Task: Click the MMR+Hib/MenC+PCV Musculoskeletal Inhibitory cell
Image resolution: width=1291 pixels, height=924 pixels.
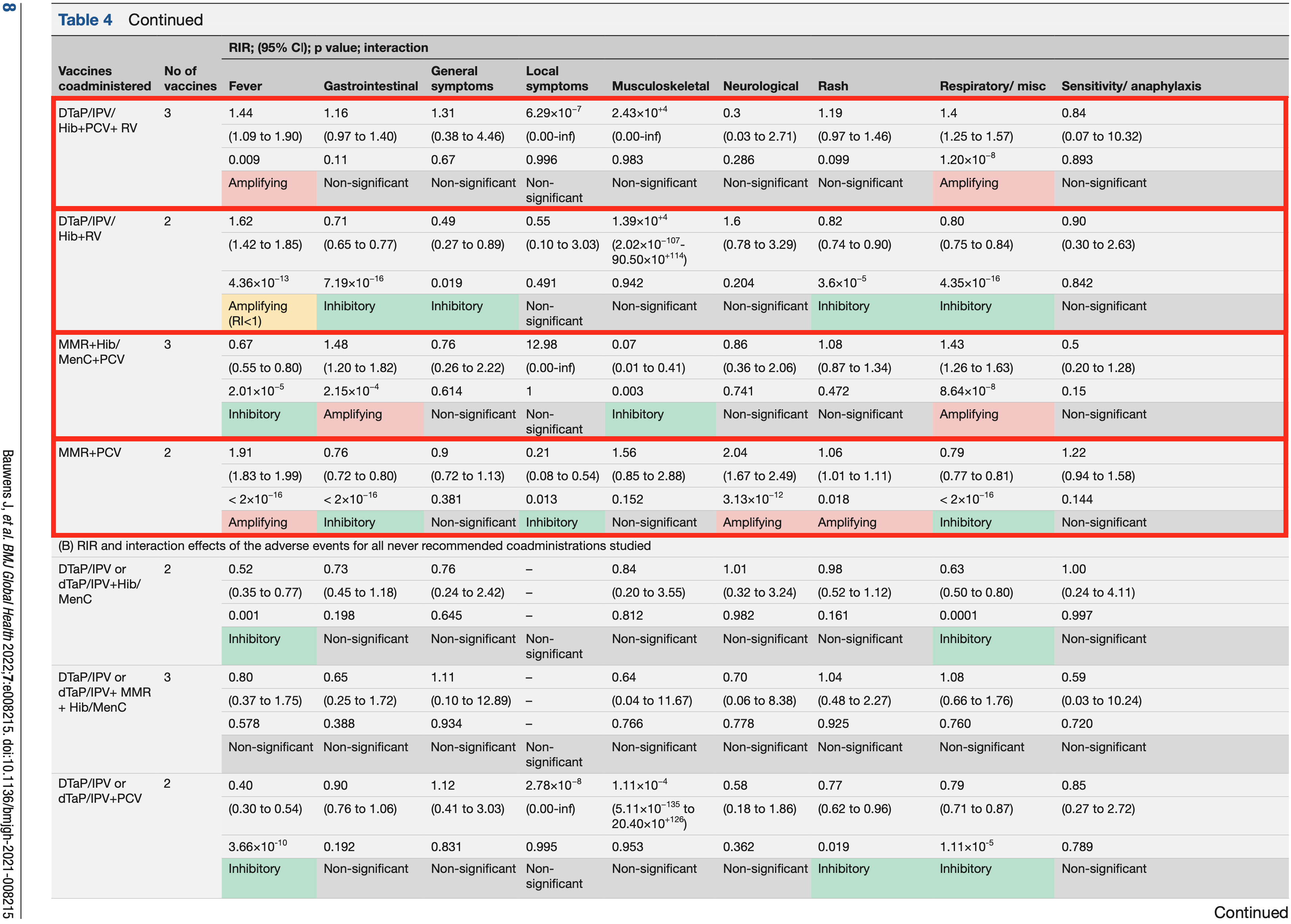Action: (637, 414)
